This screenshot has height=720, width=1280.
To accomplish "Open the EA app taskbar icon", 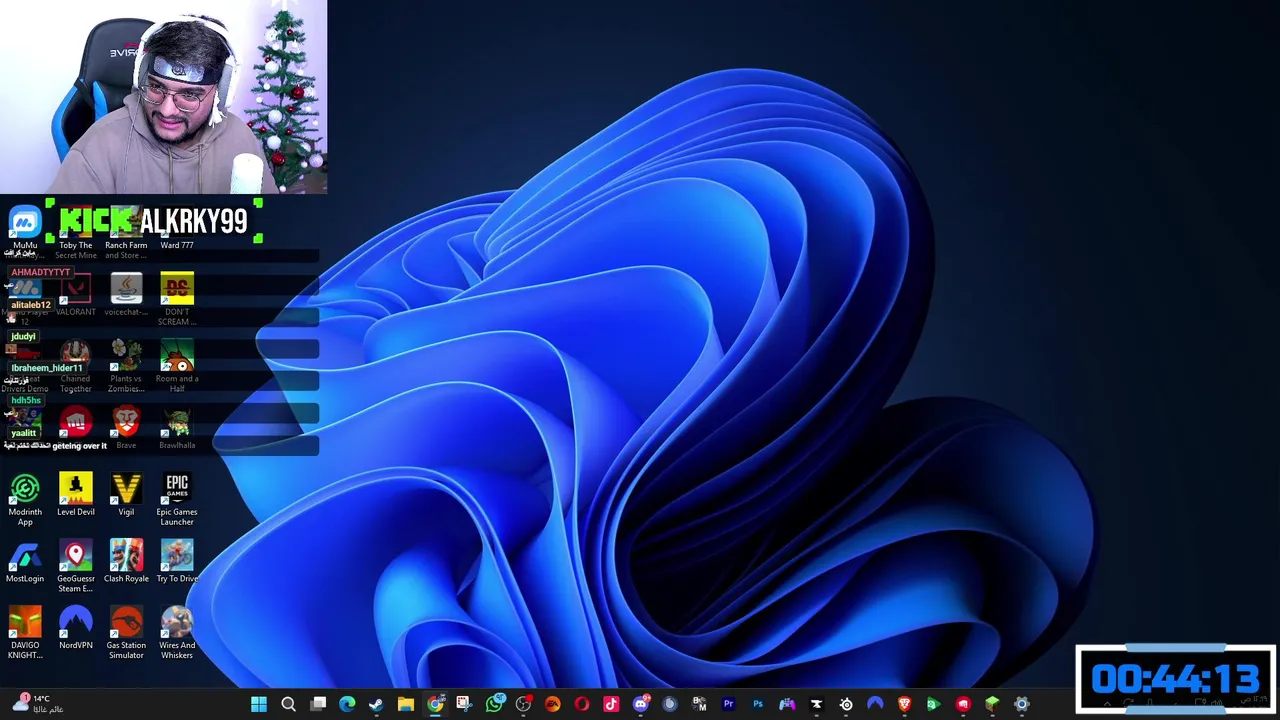I will click(x=553, y=704).
